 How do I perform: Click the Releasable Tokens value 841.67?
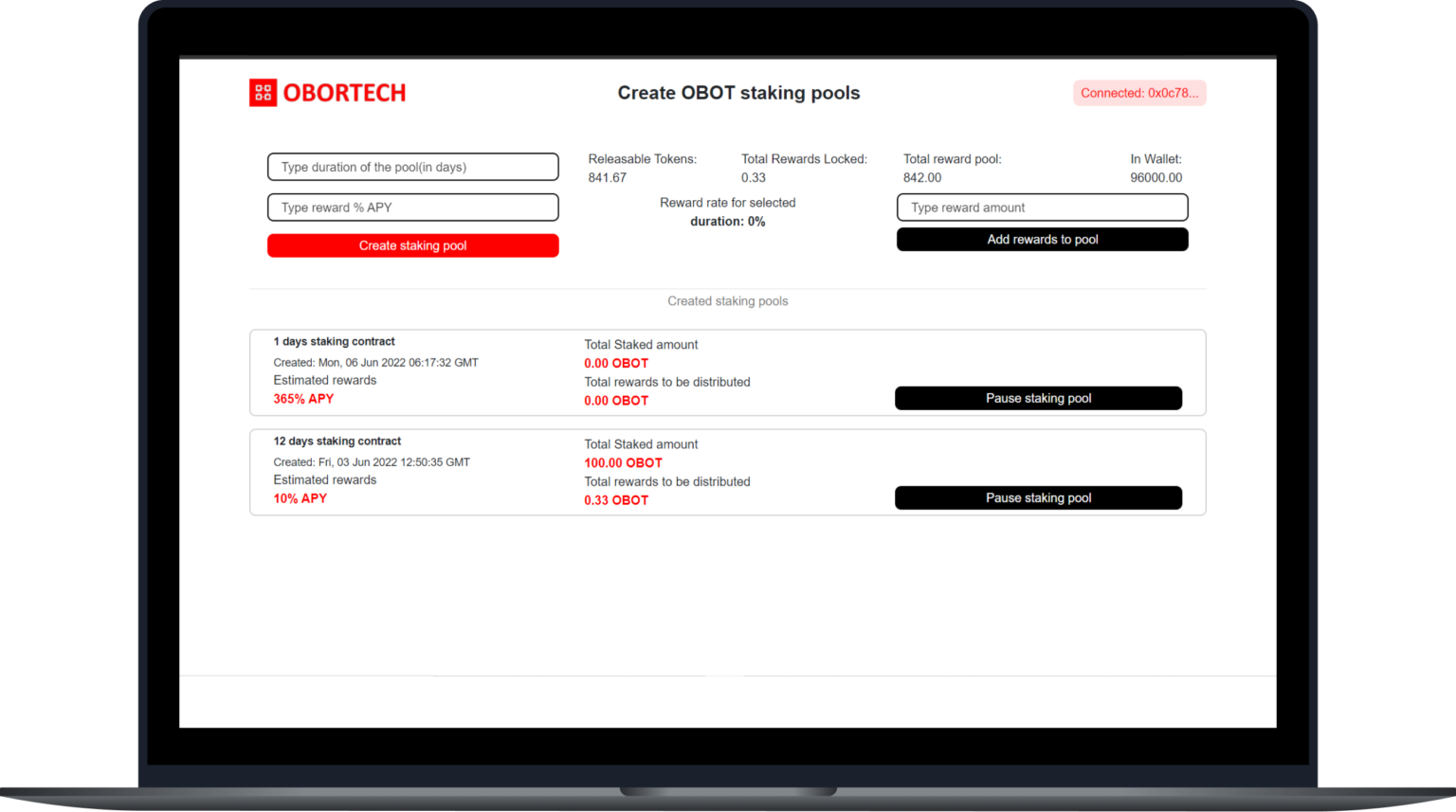(x=607, y=177)
